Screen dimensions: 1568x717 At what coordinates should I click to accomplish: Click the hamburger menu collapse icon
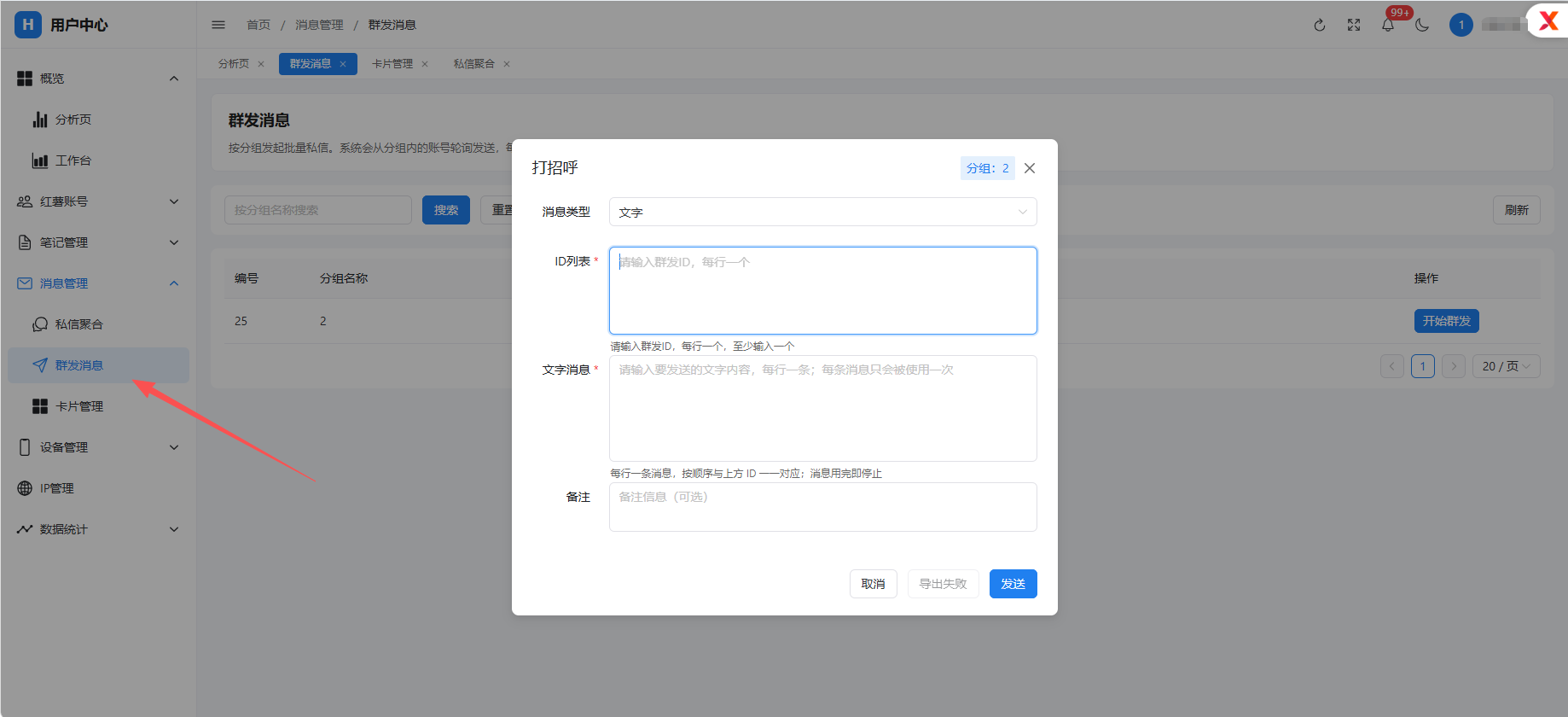218,25
